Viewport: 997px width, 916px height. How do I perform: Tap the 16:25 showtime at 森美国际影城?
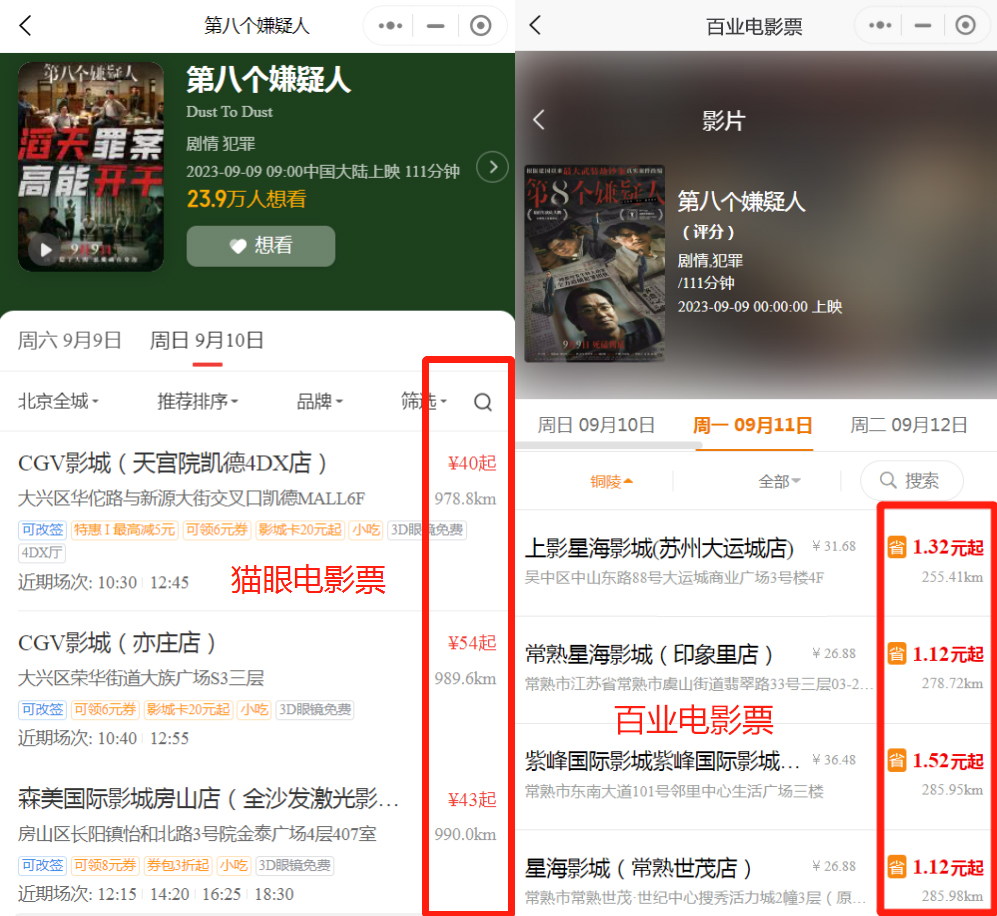click(x=221, y=894)
